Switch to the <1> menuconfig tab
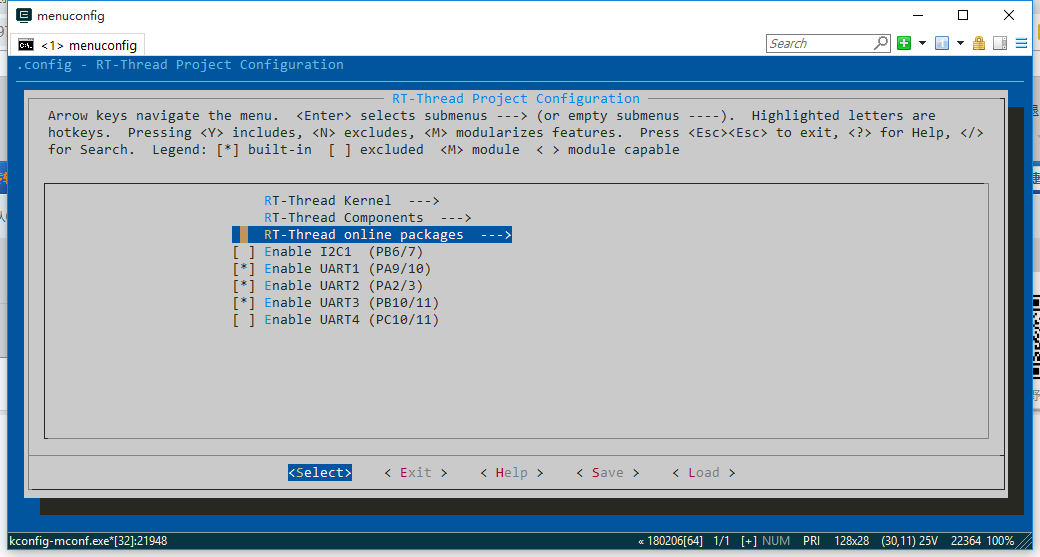This screenshot has width=1040, height=557. coord(78,45)
